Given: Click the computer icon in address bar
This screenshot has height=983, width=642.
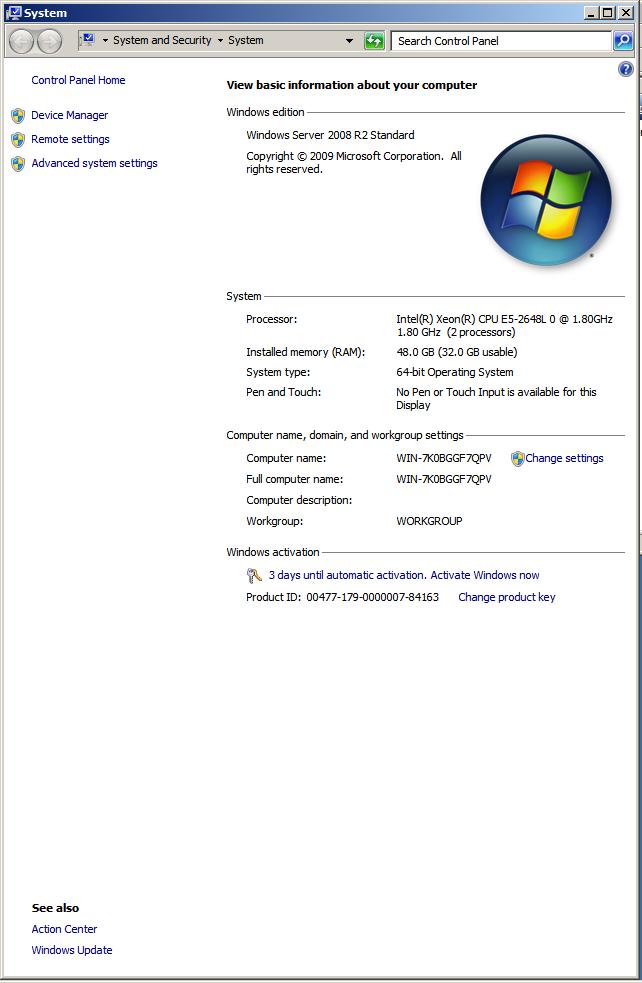Looking at the screenshot, I should pos(88,40).
